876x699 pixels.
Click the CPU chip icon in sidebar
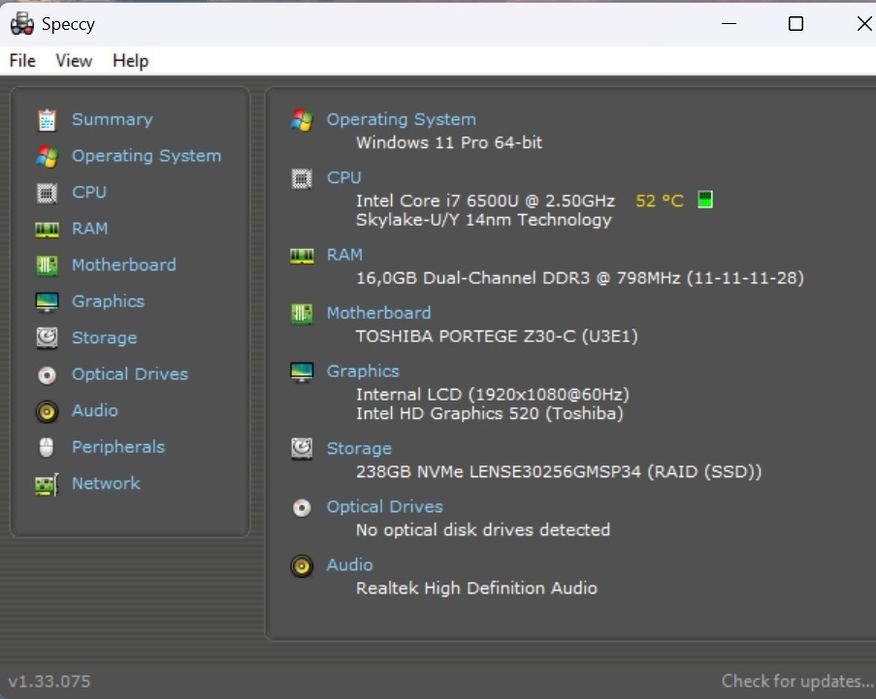(x=47, y=193)
